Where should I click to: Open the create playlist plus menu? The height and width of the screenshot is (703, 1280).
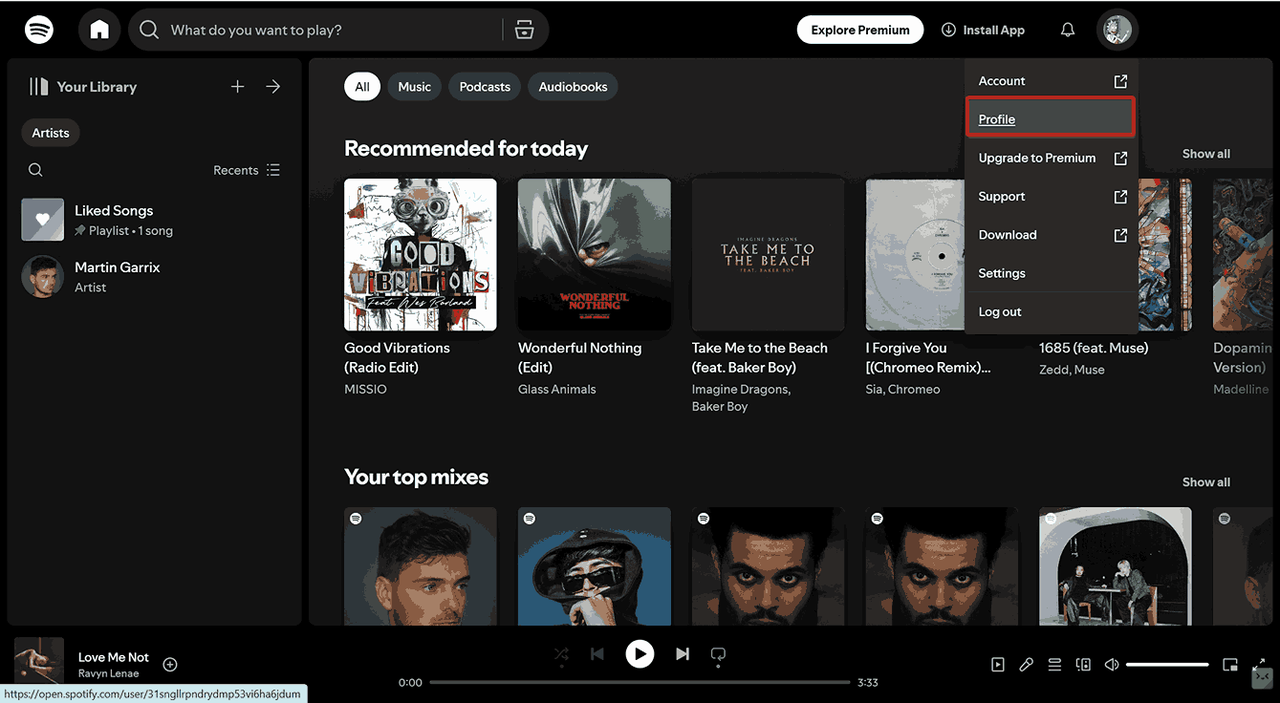tap(237, 87)
